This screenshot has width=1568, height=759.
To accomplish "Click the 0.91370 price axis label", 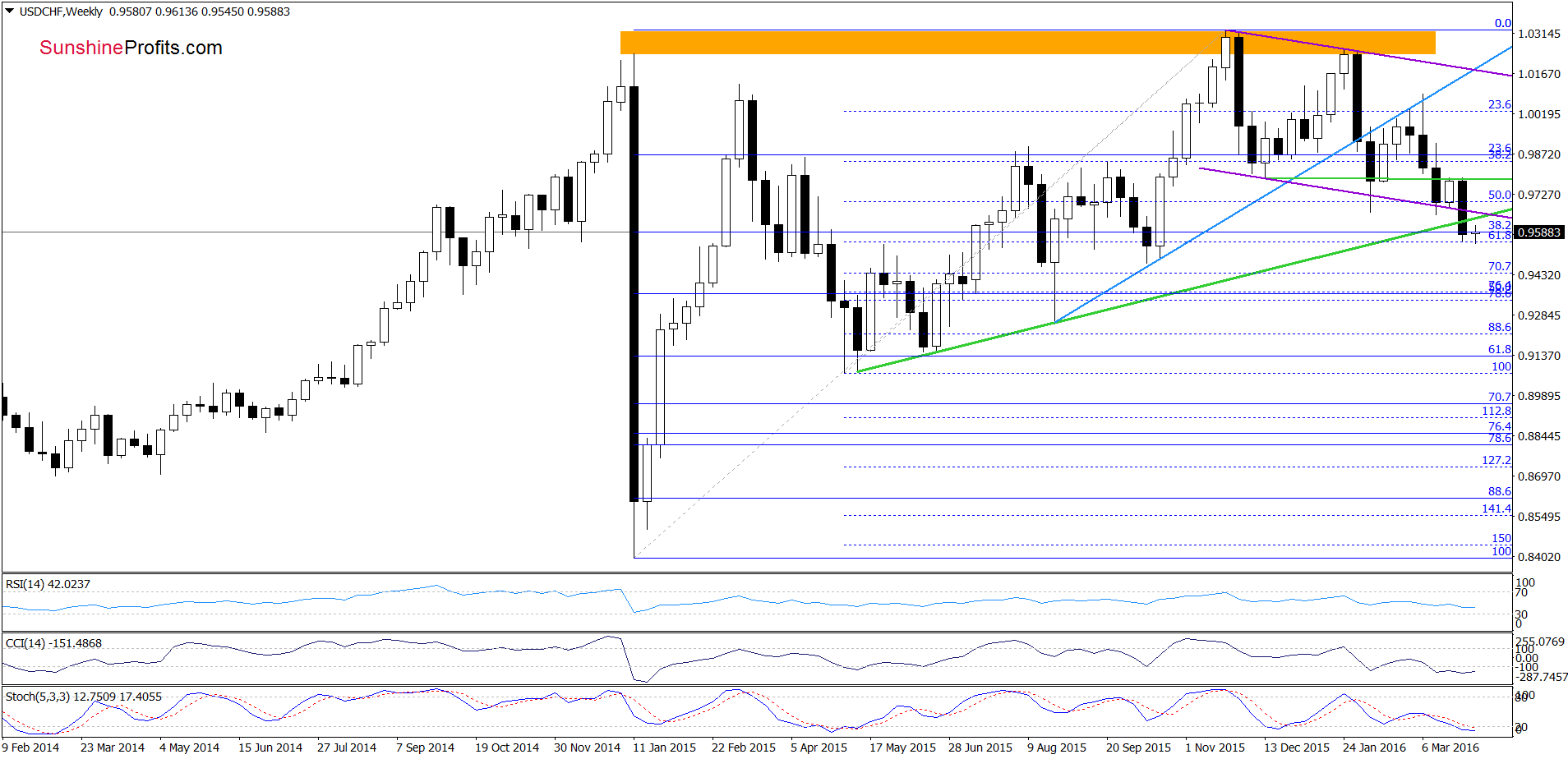I will point(1539,356).
